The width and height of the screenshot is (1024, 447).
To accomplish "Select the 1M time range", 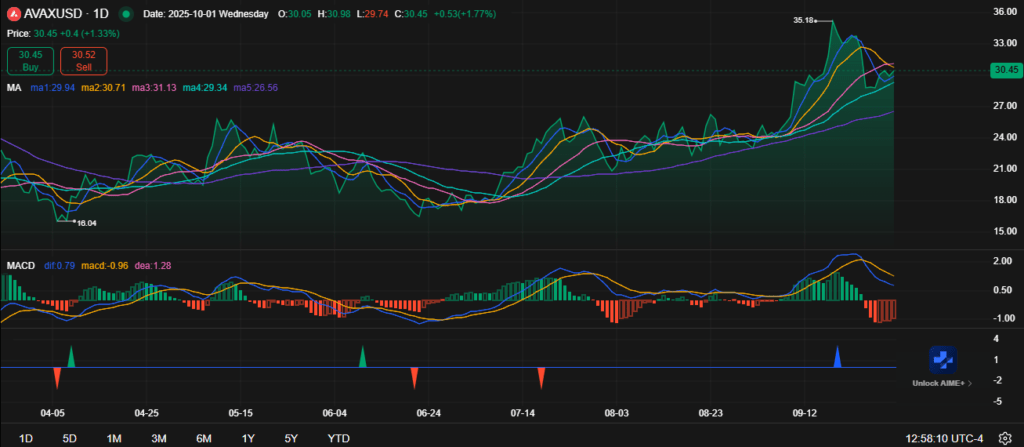I will tap(114, 438).
